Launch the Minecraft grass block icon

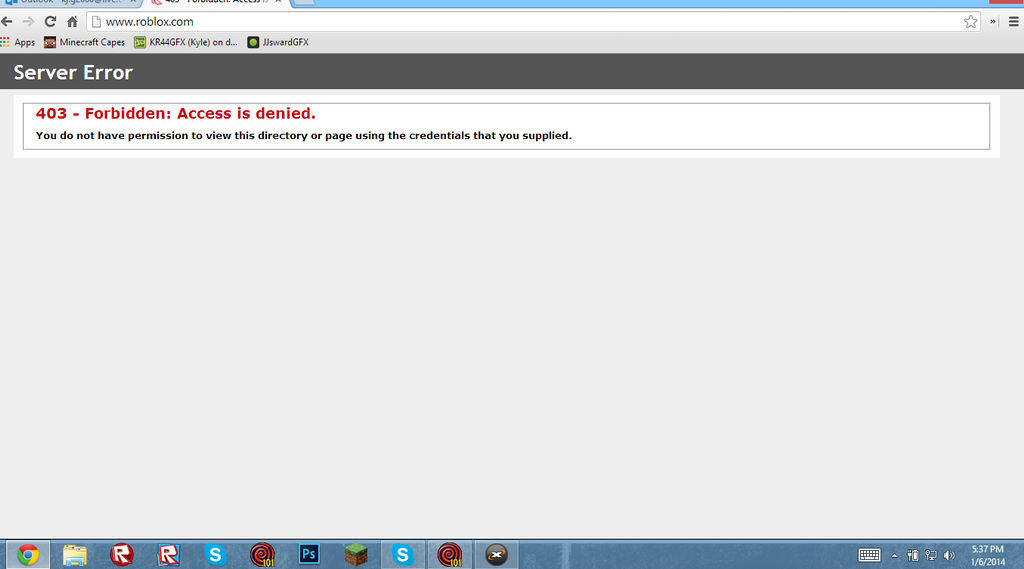[x=356, y=555]
